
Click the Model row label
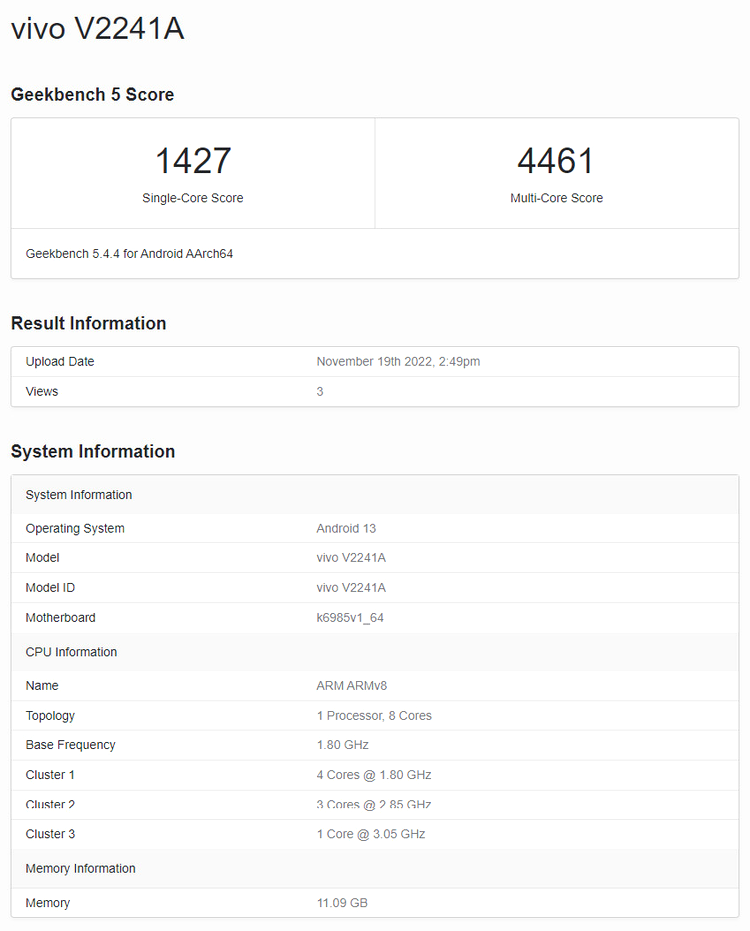tap(42, 558)
